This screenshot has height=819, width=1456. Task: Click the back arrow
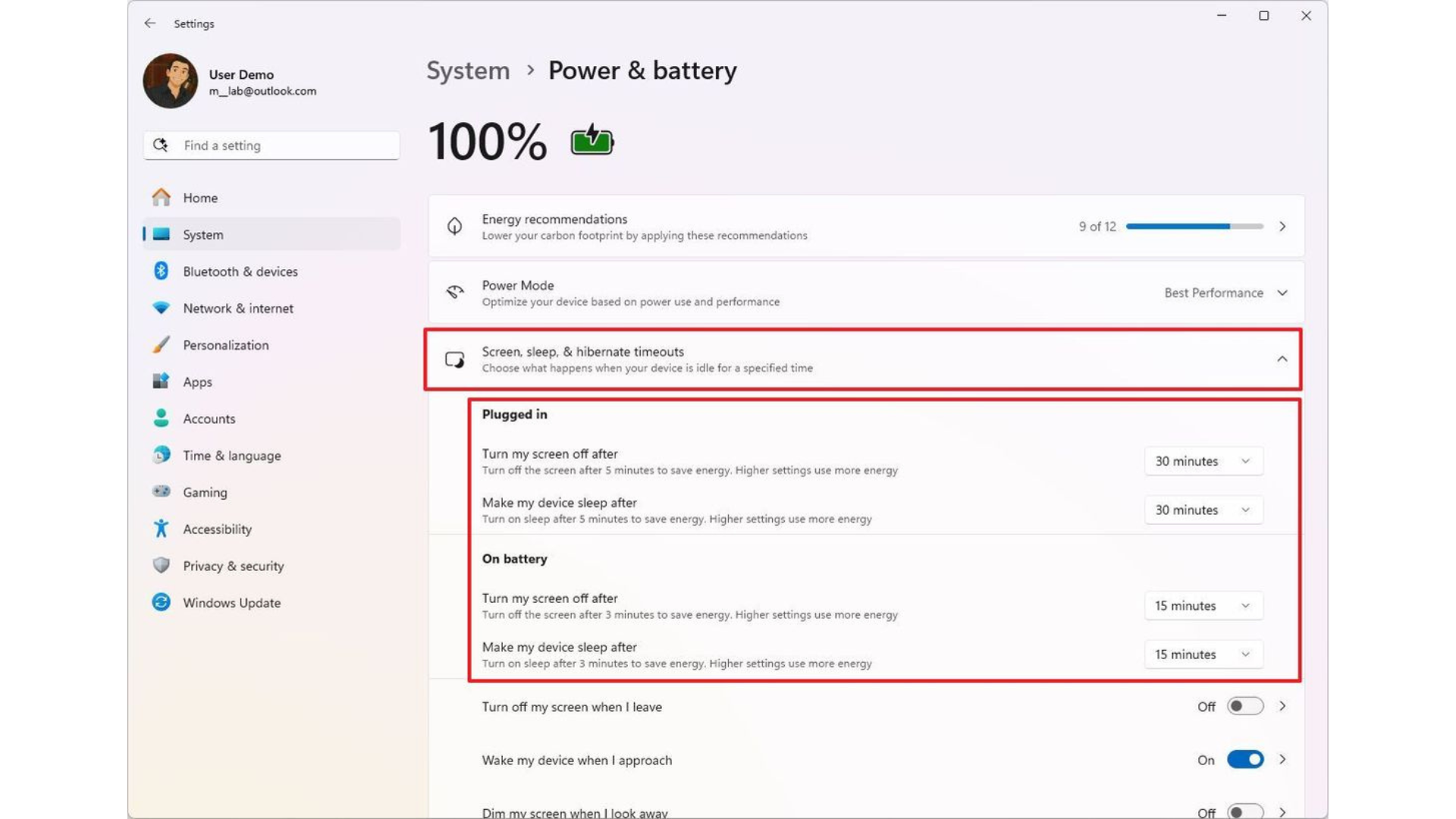point(149,24)
